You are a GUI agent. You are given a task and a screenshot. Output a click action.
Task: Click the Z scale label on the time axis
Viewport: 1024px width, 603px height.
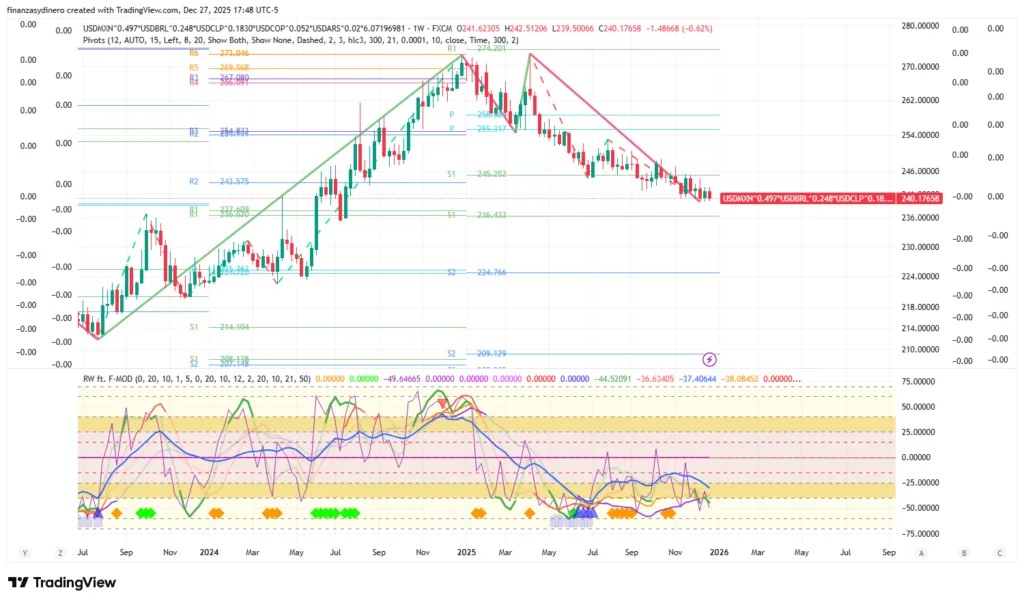click(60, 552)
